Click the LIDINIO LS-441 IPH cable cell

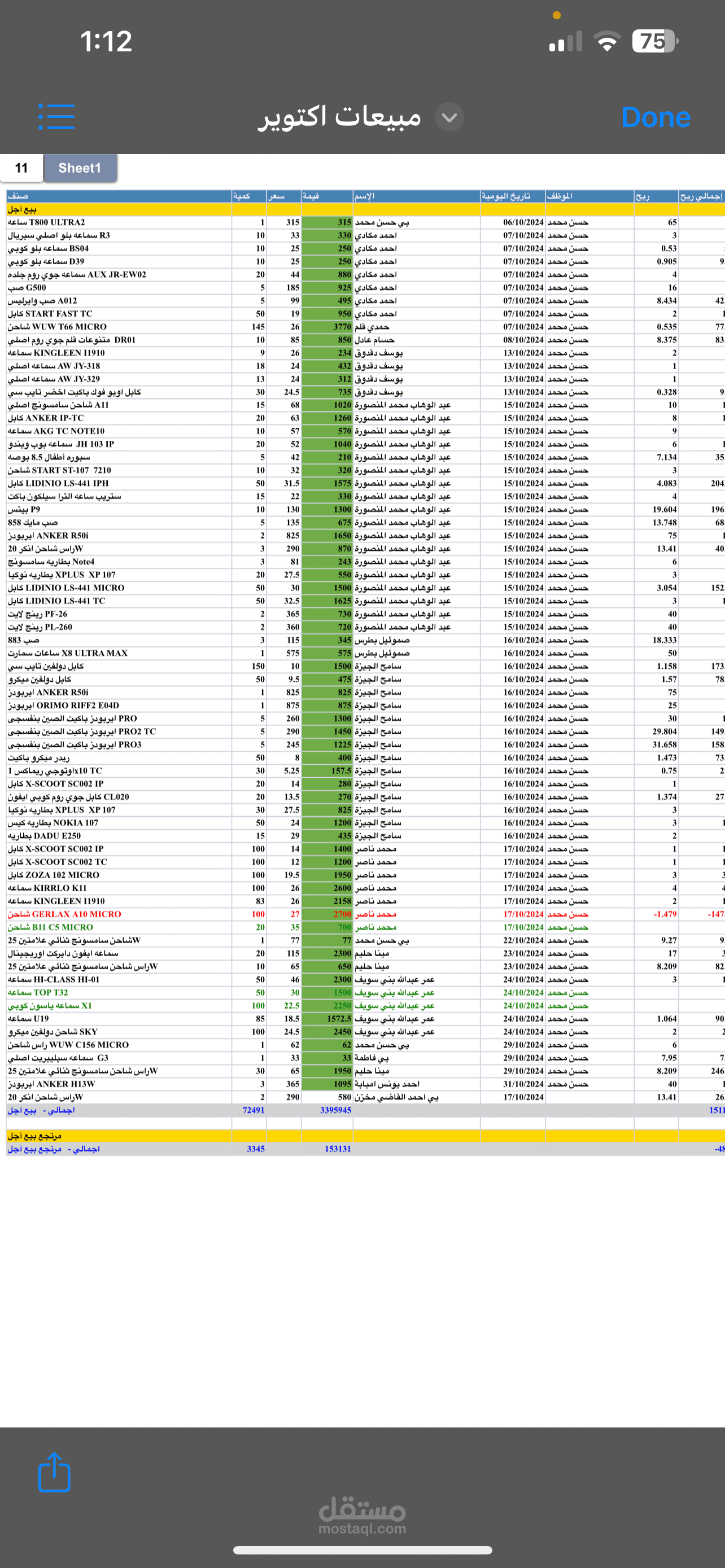click(119, 483)
